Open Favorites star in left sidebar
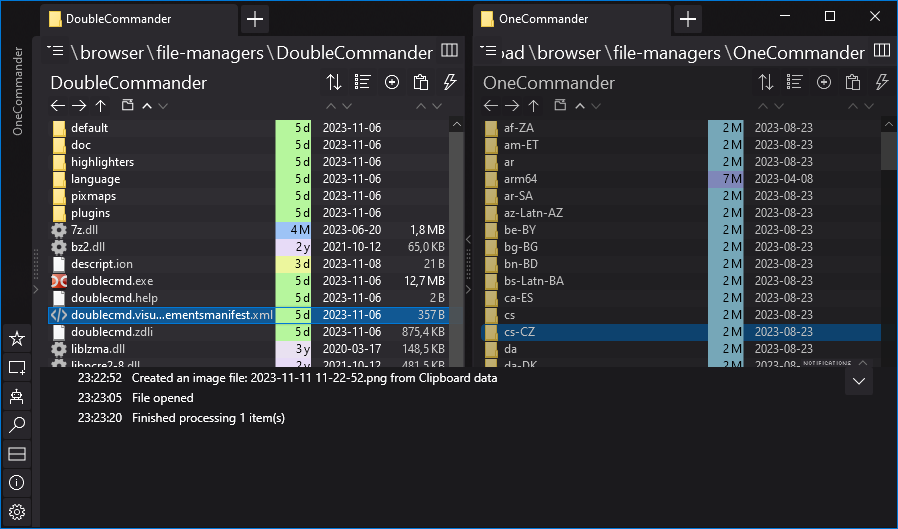This screenshot has height=529, width=898. pyautogui.click(x=16, y=339)
